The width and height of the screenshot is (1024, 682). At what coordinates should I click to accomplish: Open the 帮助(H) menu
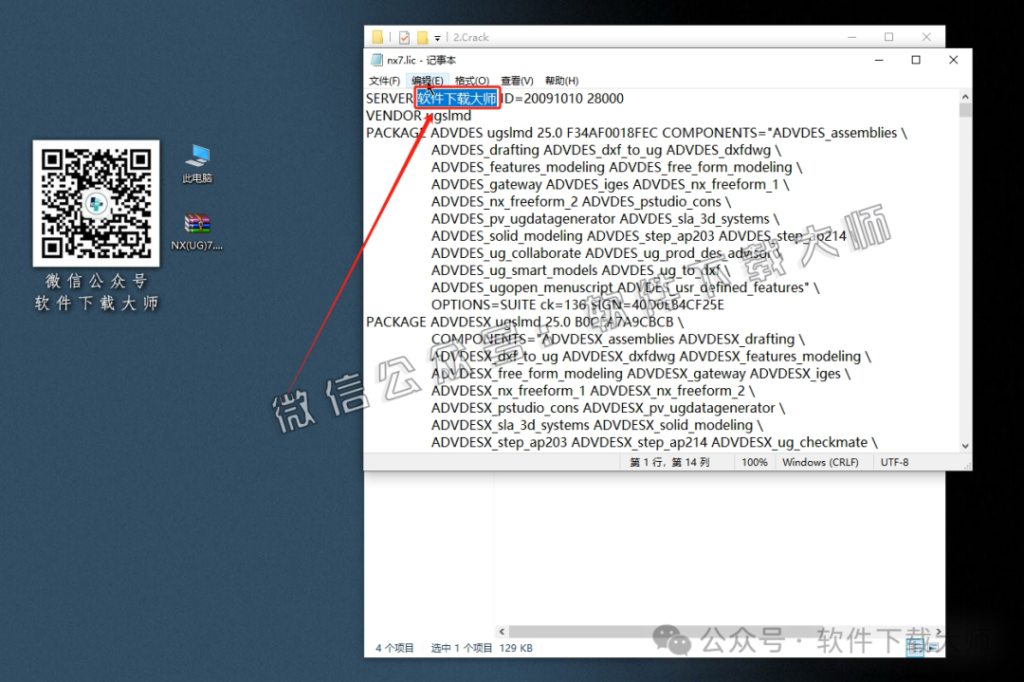[x=562, y=81]
